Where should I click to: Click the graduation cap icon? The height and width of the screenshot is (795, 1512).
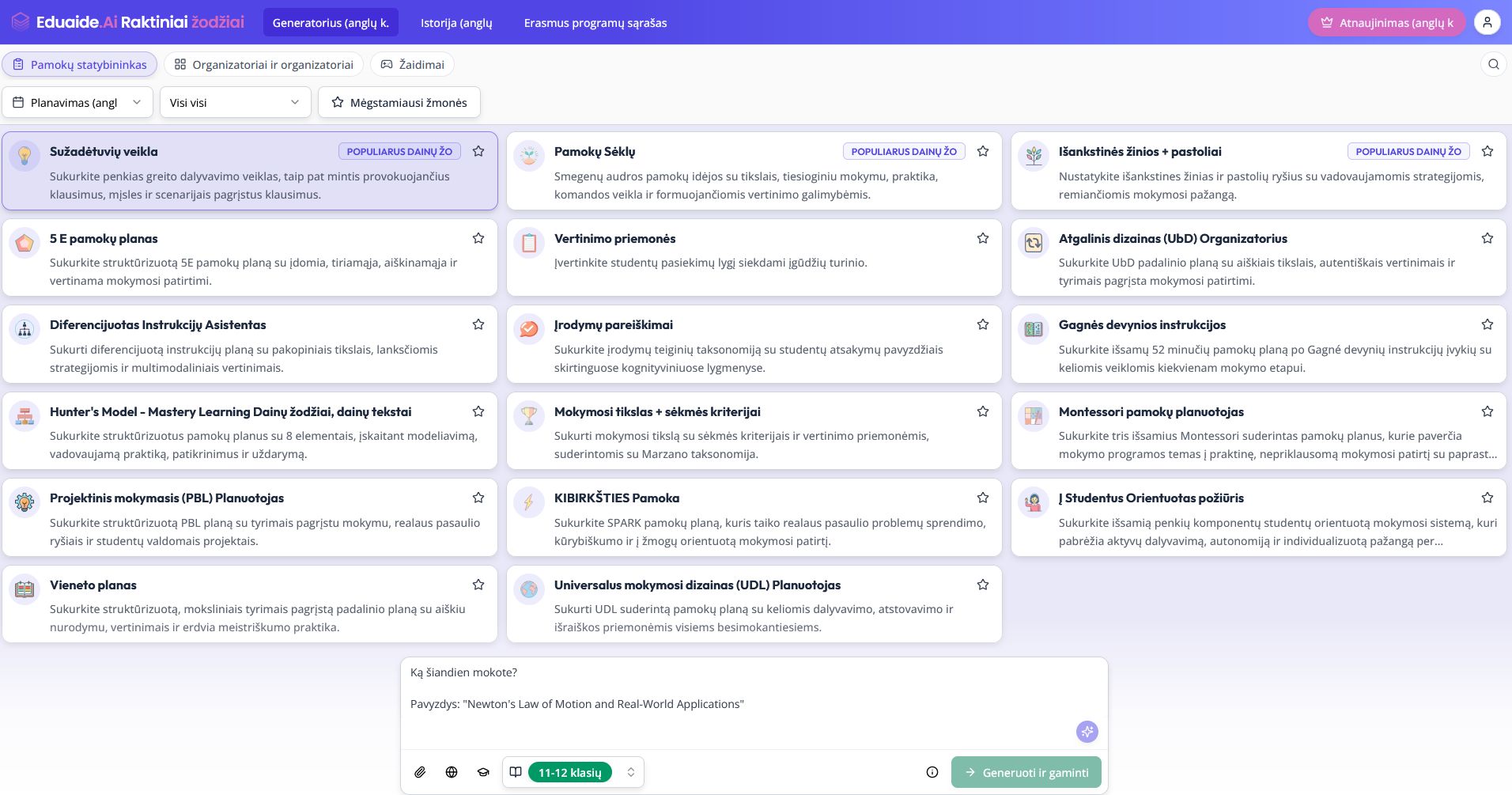point(483,772)
